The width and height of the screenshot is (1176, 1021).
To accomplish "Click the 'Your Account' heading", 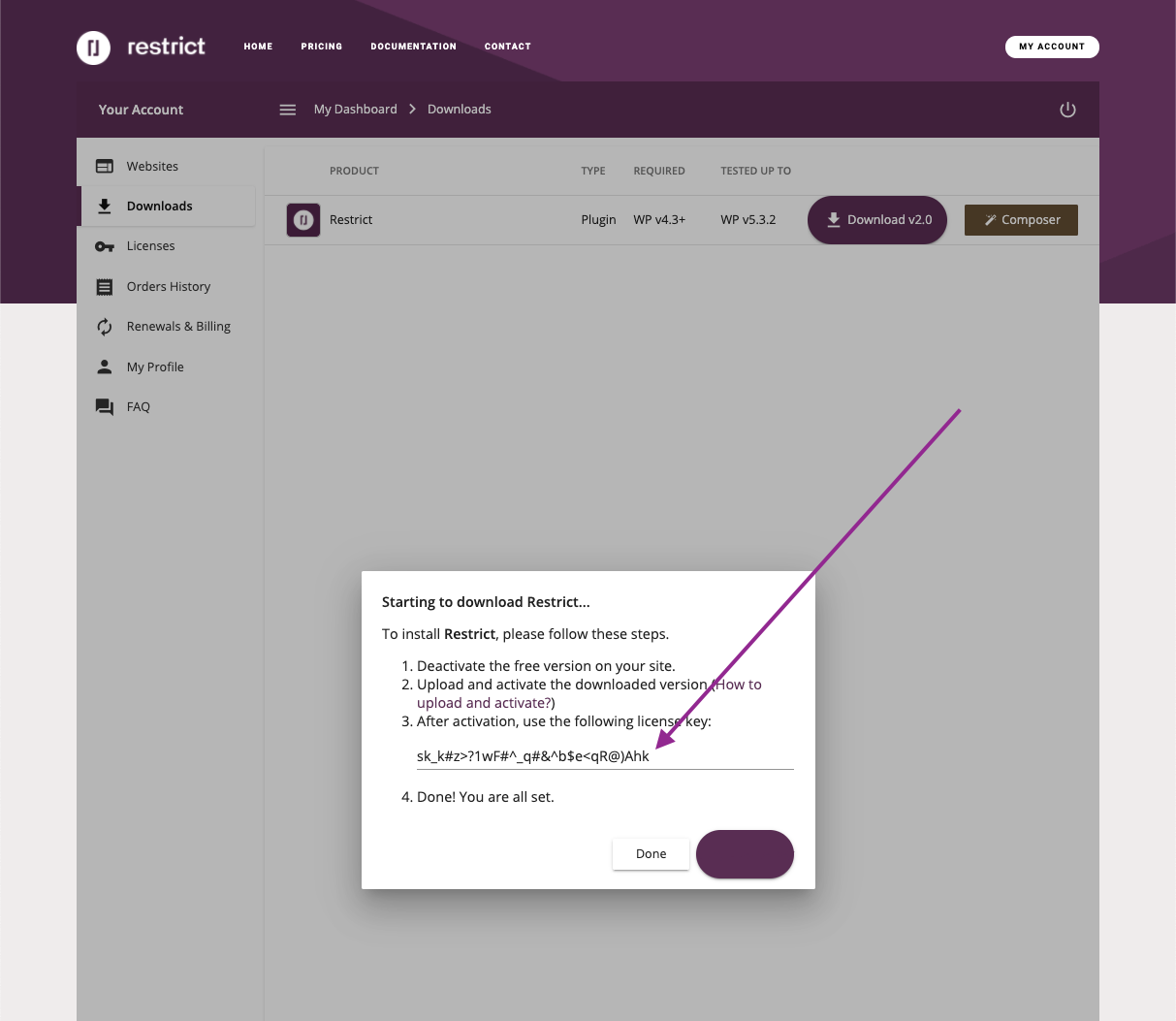I will click(x=141, y=110).
